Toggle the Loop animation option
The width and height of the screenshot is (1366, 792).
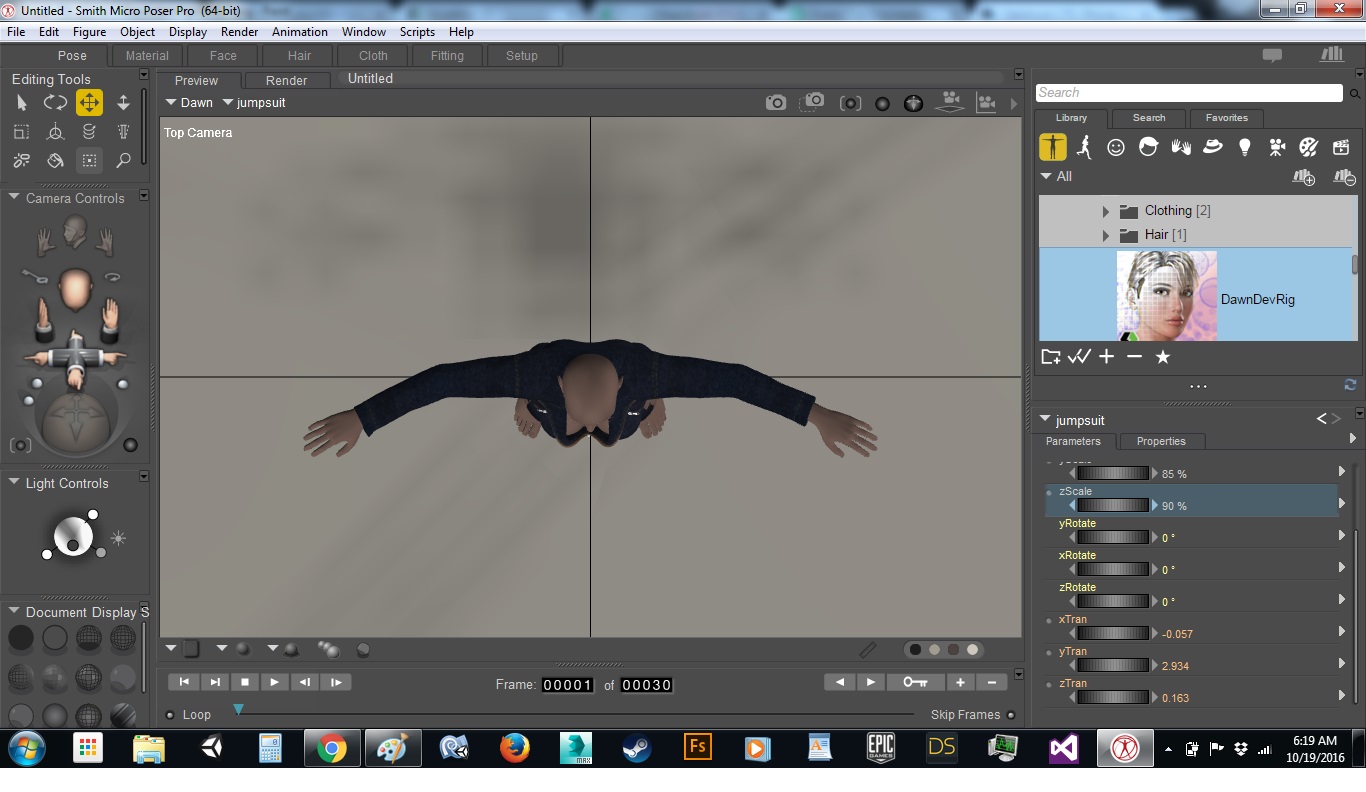pos(171,715)
